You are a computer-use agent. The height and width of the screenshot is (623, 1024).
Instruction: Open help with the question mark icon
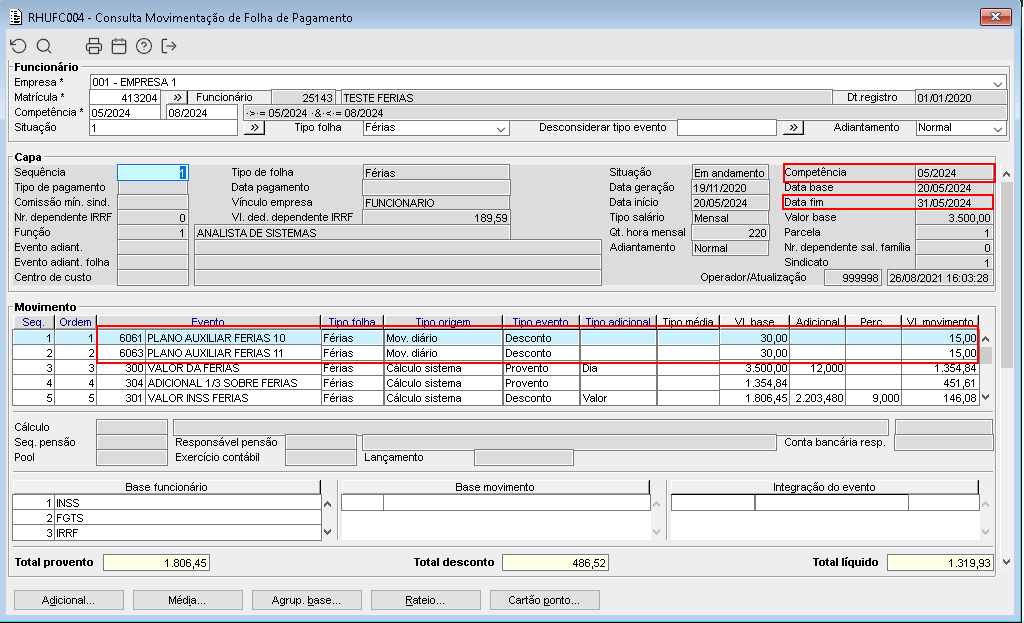point(144,46)
